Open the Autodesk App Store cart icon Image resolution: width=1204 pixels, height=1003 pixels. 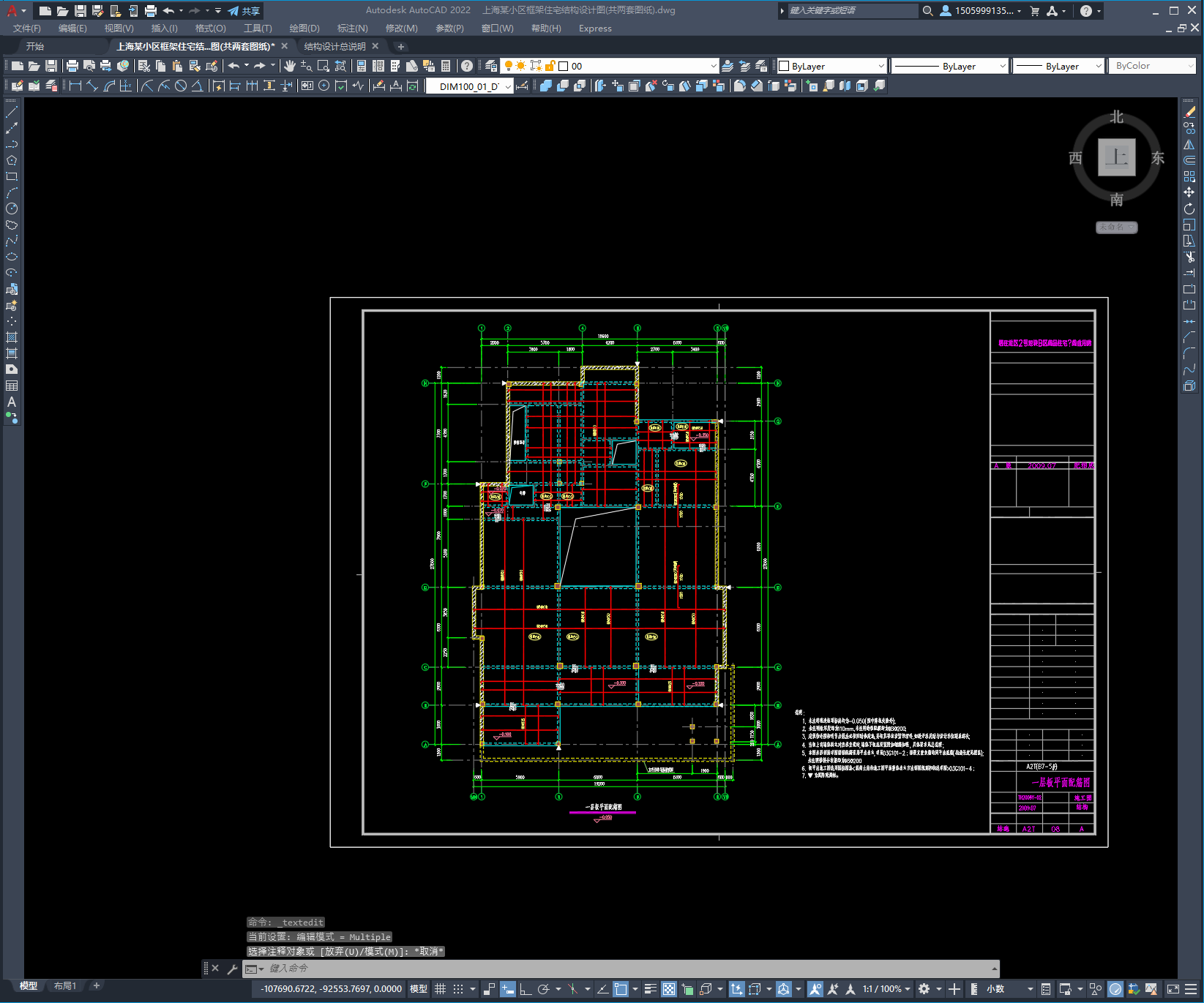(1034, 11)
